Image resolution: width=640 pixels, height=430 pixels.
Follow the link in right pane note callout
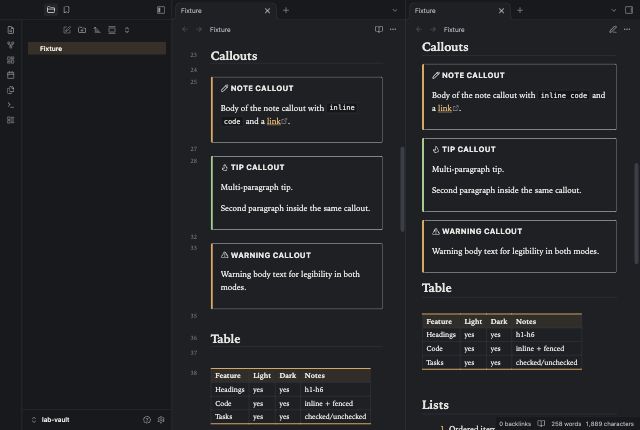(444, 108)
